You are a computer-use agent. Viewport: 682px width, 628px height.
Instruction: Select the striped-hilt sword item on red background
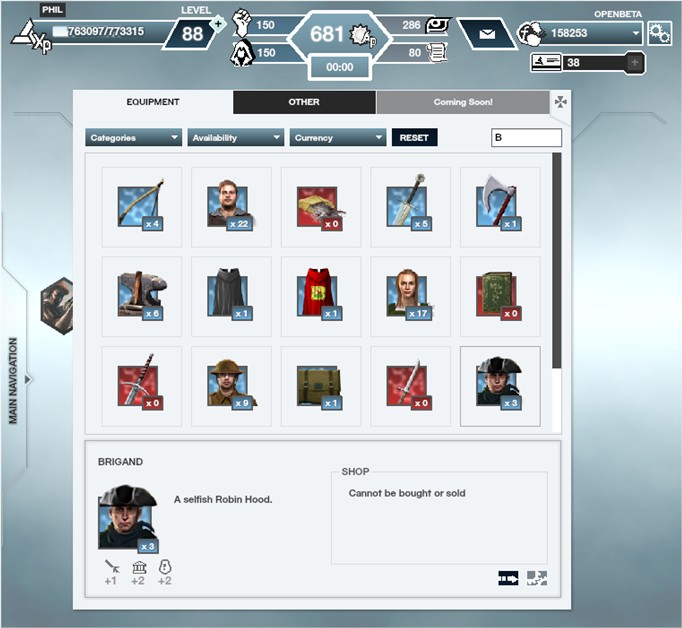click(x=142, y=386)
